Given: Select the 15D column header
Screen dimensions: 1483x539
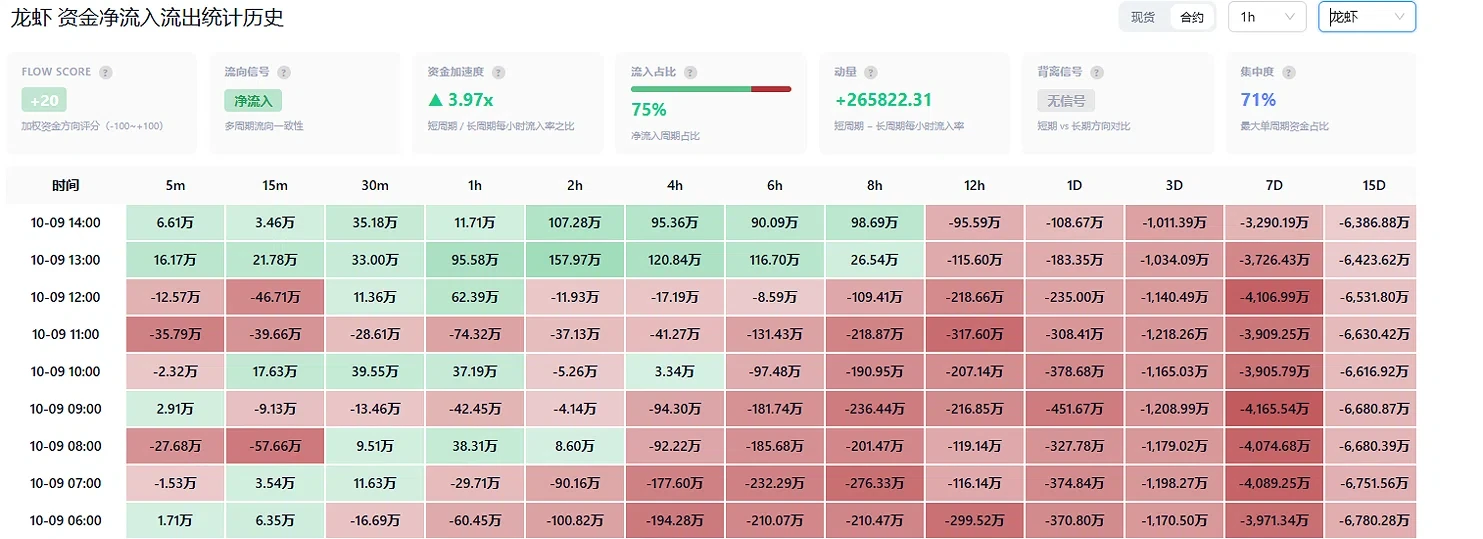Looking at the screenshot, I should pos(1374,186).
